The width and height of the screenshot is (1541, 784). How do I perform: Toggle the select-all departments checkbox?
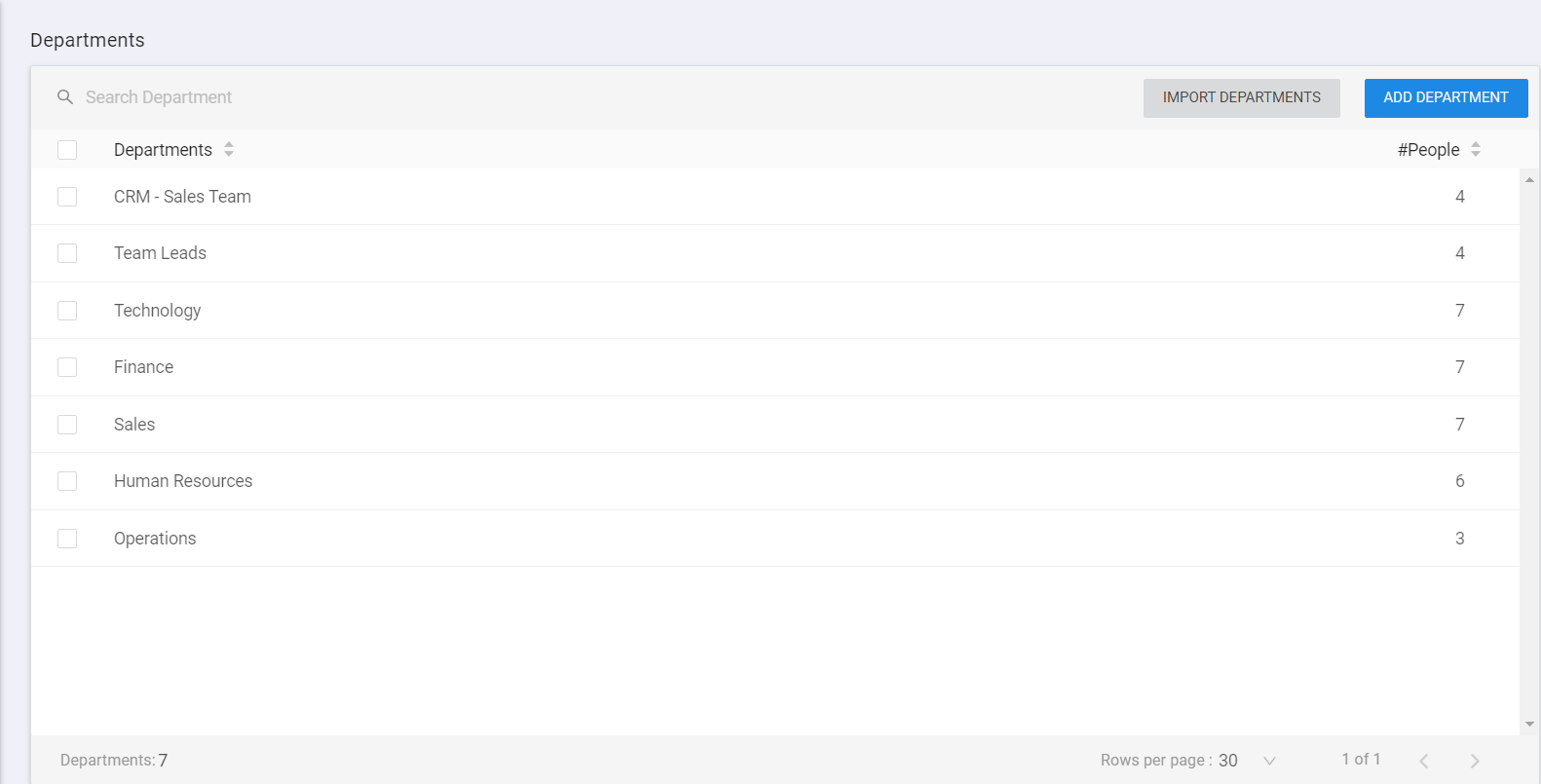point(67,150)
